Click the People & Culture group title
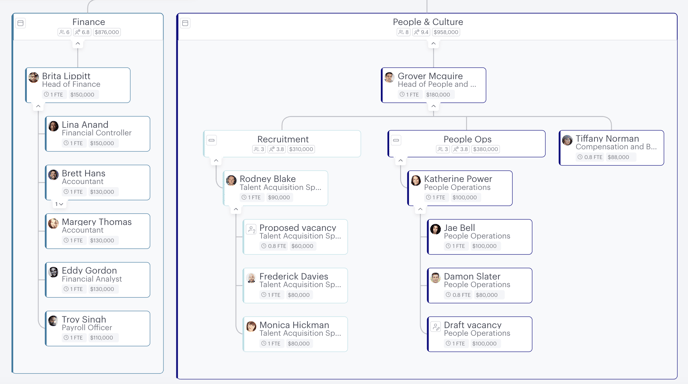 coord(428,22)
